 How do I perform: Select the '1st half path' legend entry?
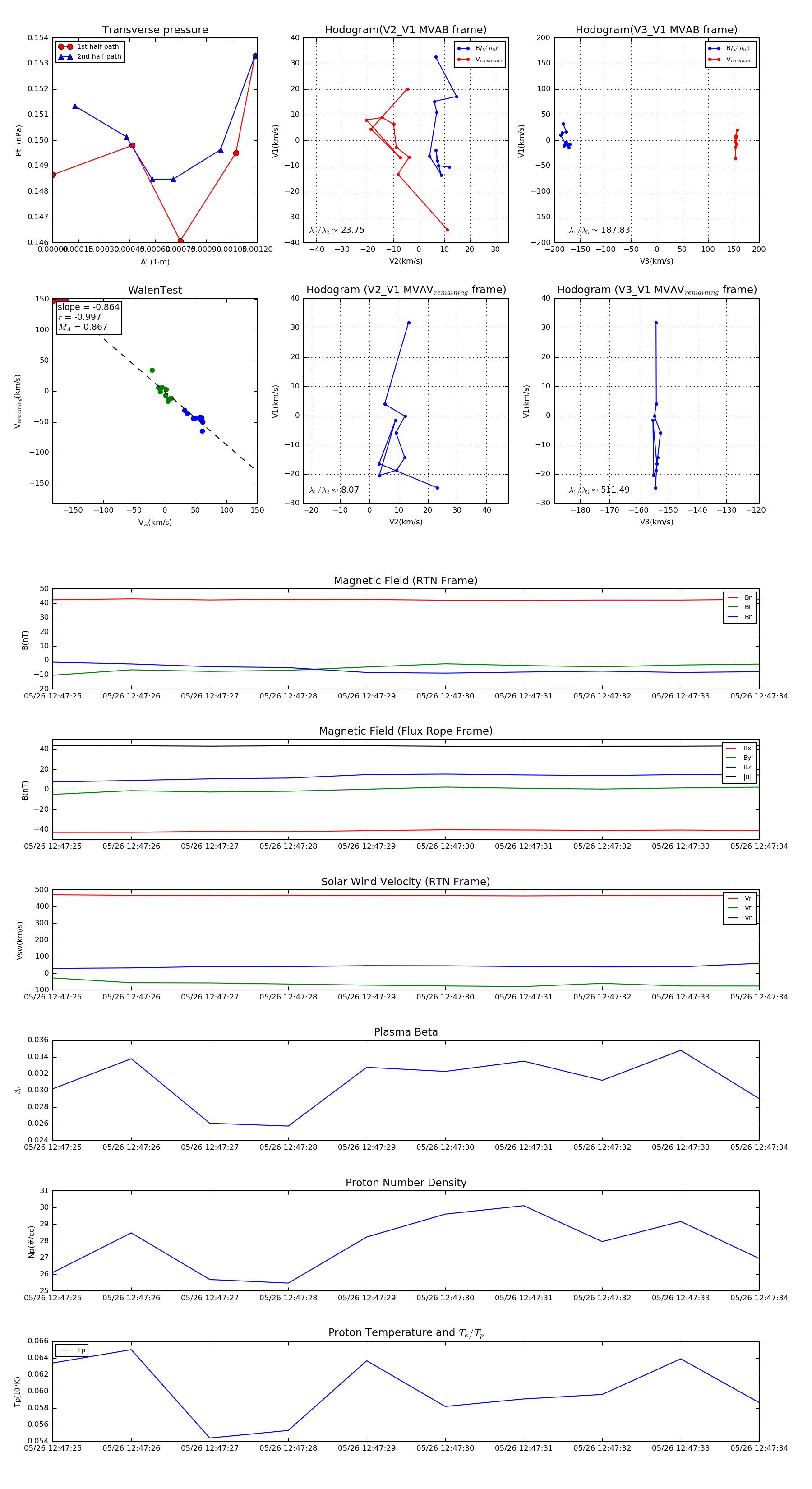[90, 47]
